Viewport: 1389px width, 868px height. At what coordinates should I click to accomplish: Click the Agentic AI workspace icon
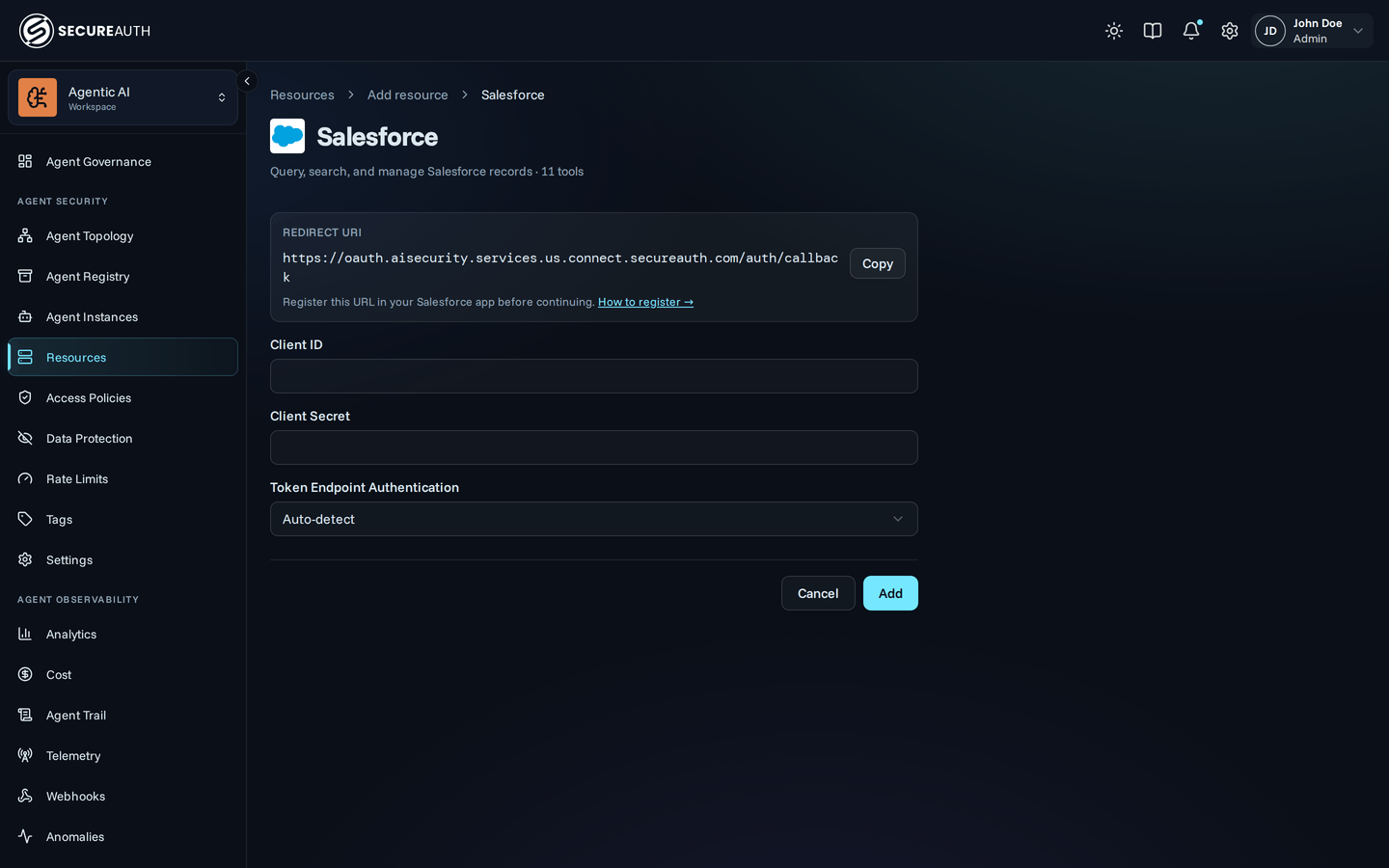(38, 97)
